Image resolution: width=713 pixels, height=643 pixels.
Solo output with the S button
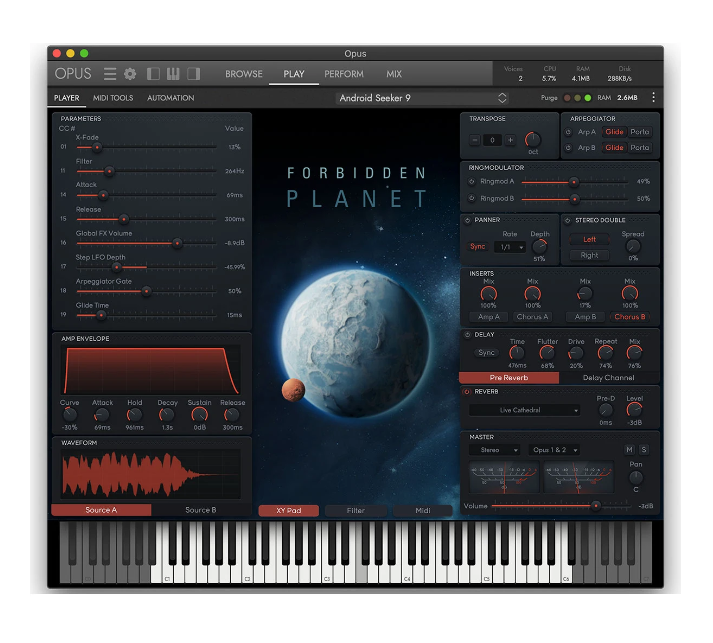[x=643, y=450]
